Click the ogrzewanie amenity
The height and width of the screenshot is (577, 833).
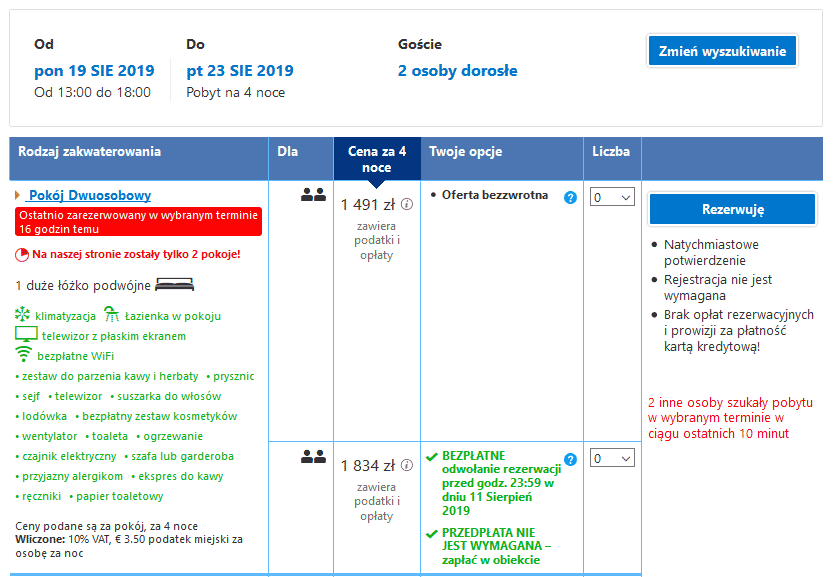click(x=173, y=437)
